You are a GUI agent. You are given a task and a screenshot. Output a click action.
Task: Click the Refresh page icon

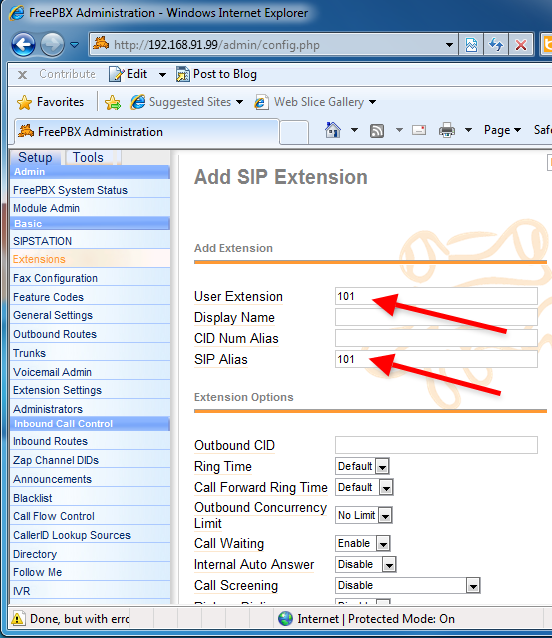[496, 44]
